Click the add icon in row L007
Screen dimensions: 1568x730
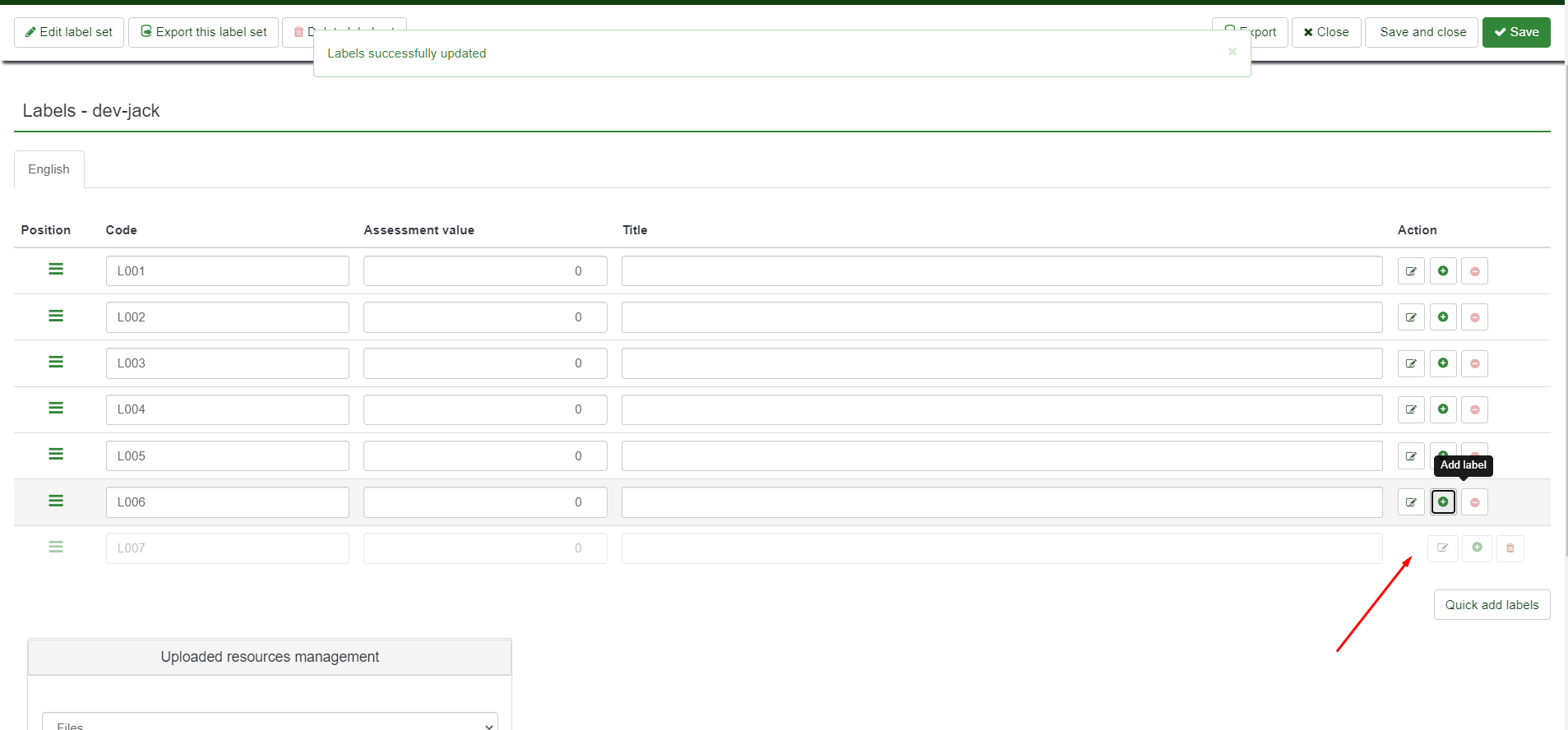pyautogui.click(x=1478, y=548)
